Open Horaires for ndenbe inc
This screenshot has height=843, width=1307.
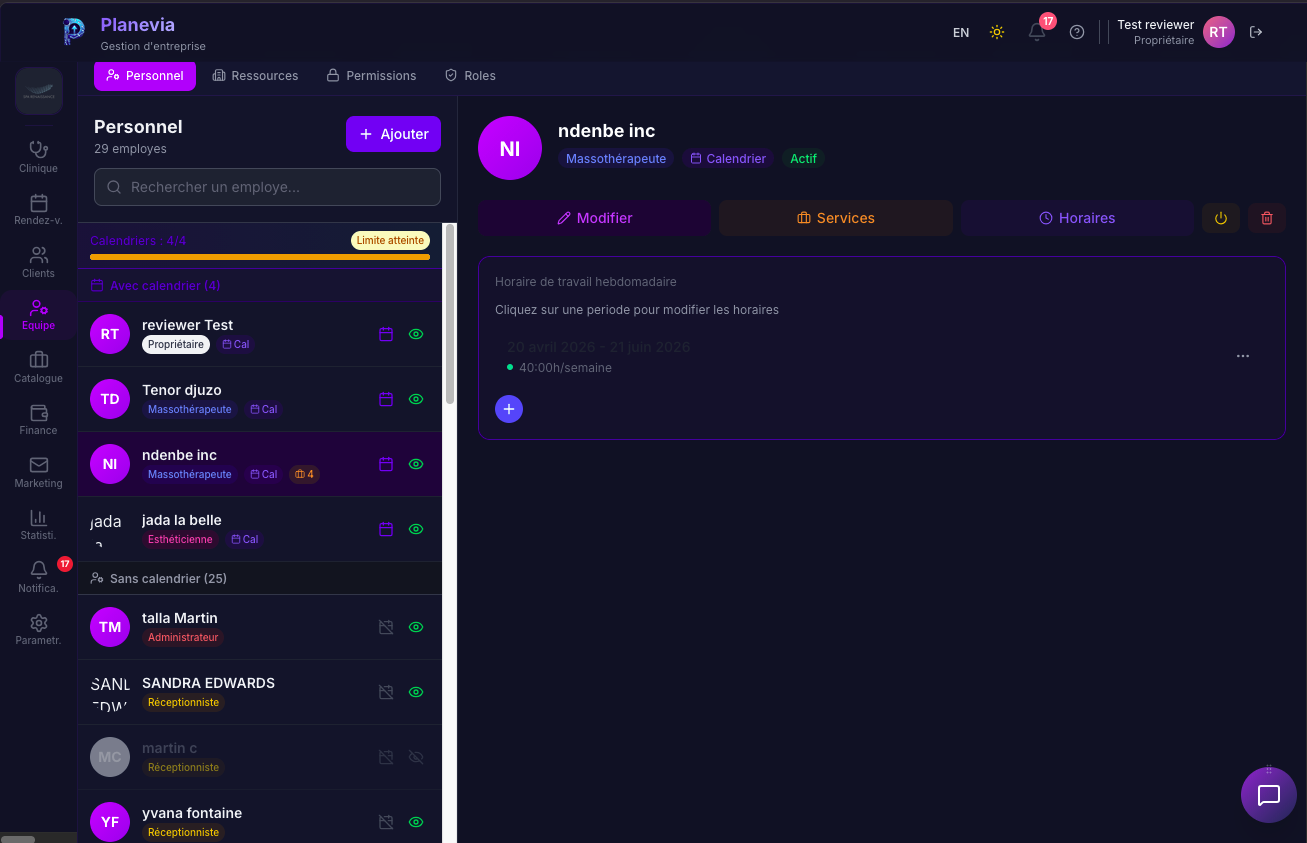tap(1077, 218)
